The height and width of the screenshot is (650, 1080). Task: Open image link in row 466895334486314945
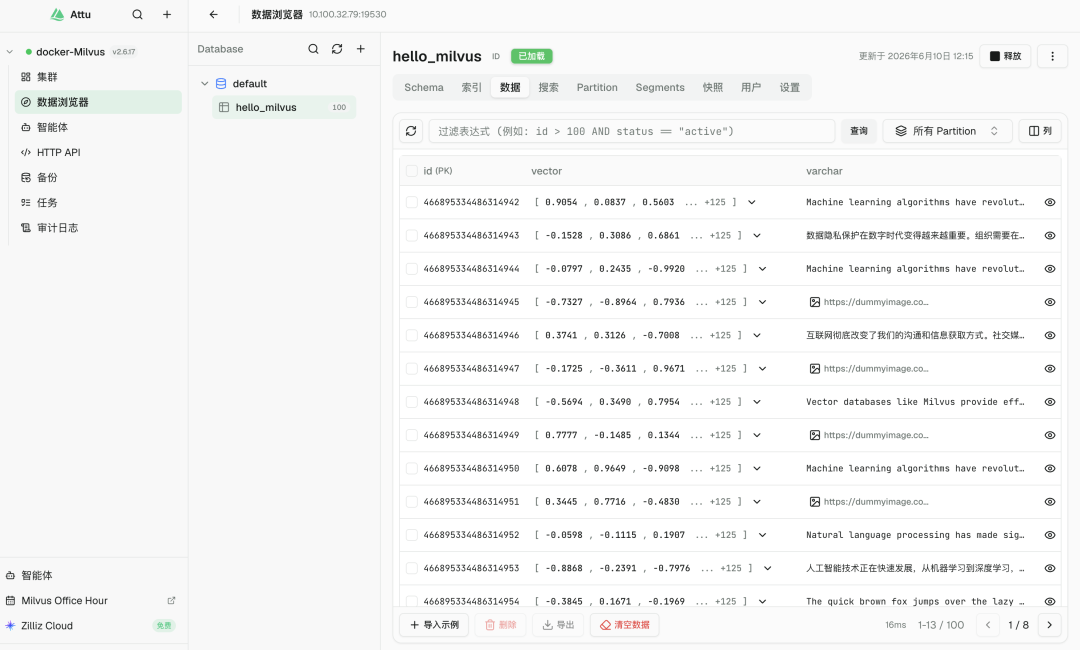point(869,302)
